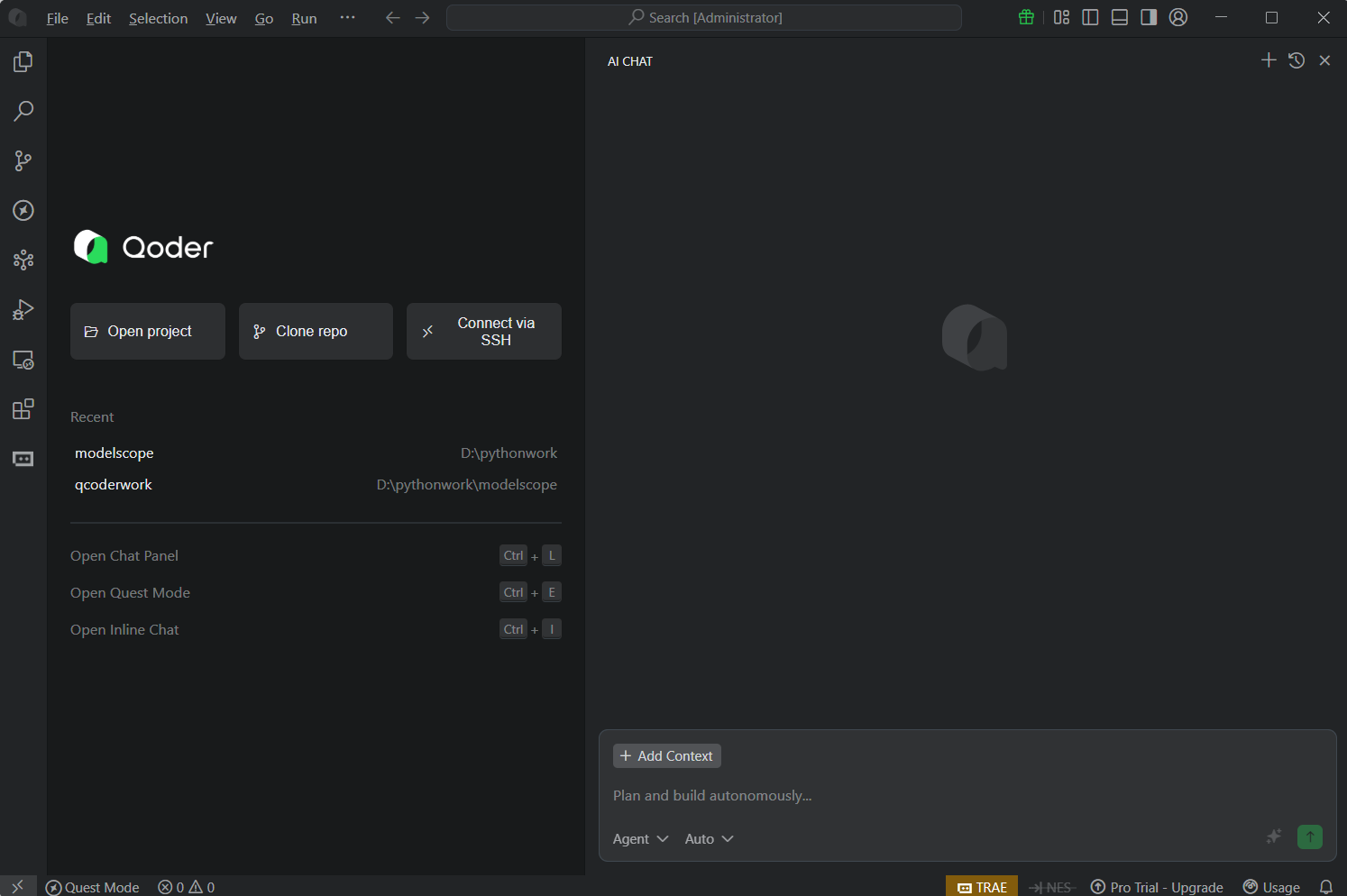Viewport: 1347px width, 896px height.
Task: Click the Qoder logo in title bar
Action: [17, 17]
